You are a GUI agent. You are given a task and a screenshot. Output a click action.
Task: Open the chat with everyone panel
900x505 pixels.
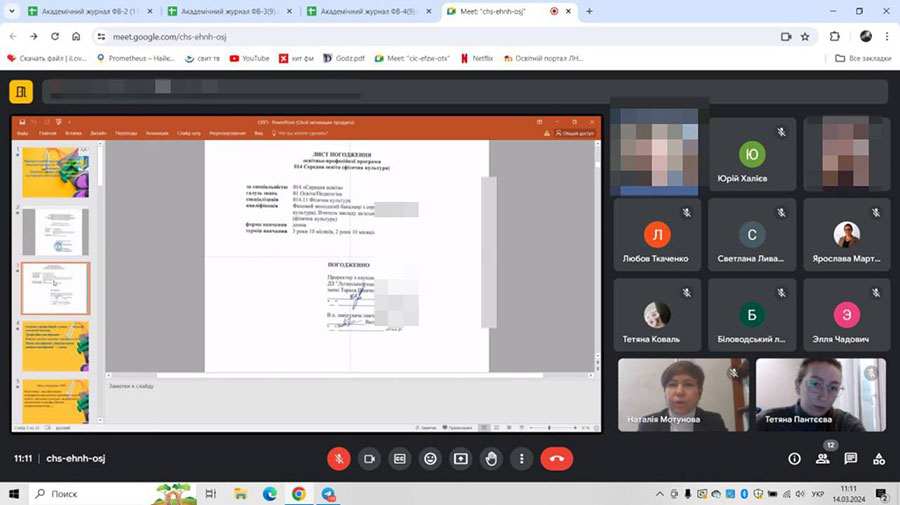(851, 459)
